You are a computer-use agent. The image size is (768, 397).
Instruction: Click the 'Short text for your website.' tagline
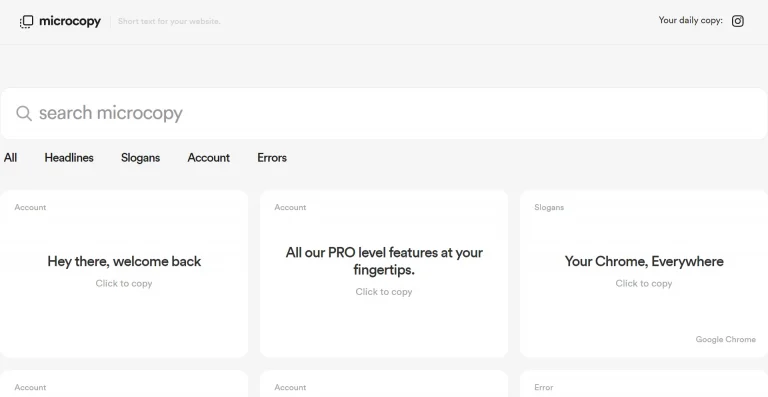coord(169,22)
